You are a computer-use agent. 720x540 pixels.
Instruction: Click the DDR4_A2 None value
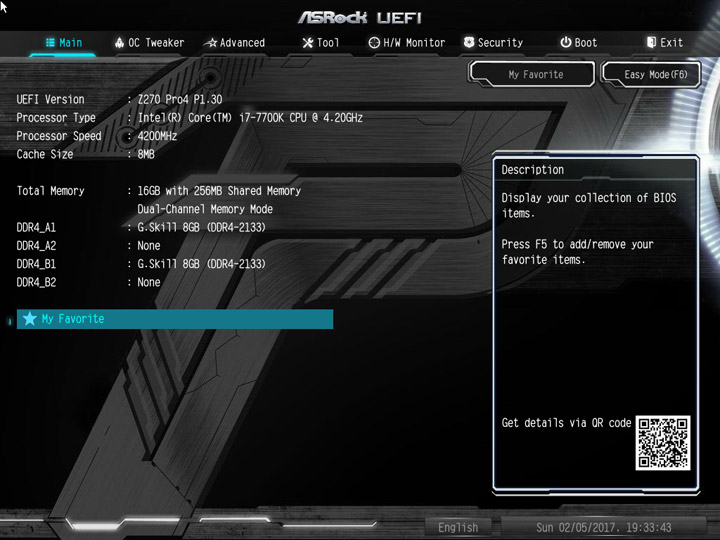(149, 246)
